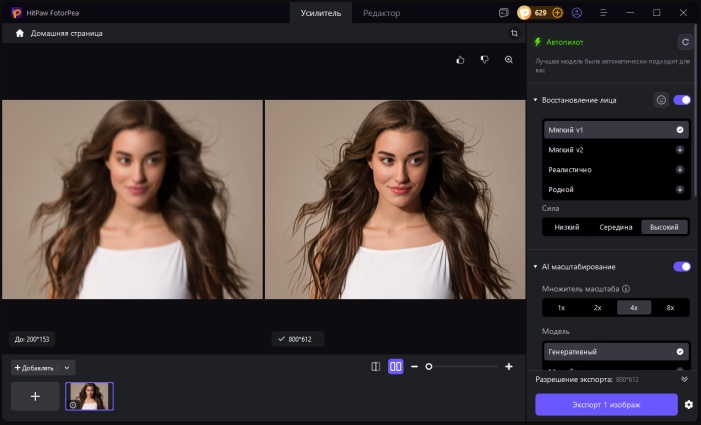The height and width of the screenshot is (425, 701).
Task: Expand the export resolution details chevron
Action: tap(684, 380)
